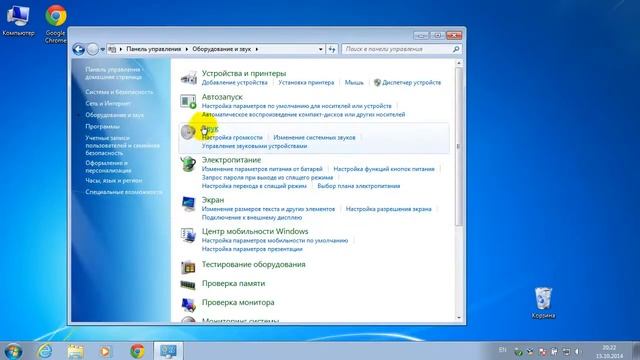Select Панель управления breadcrumb segment
Image resolution: width=640 pixels, height=360 pixels.
(153, 49)
